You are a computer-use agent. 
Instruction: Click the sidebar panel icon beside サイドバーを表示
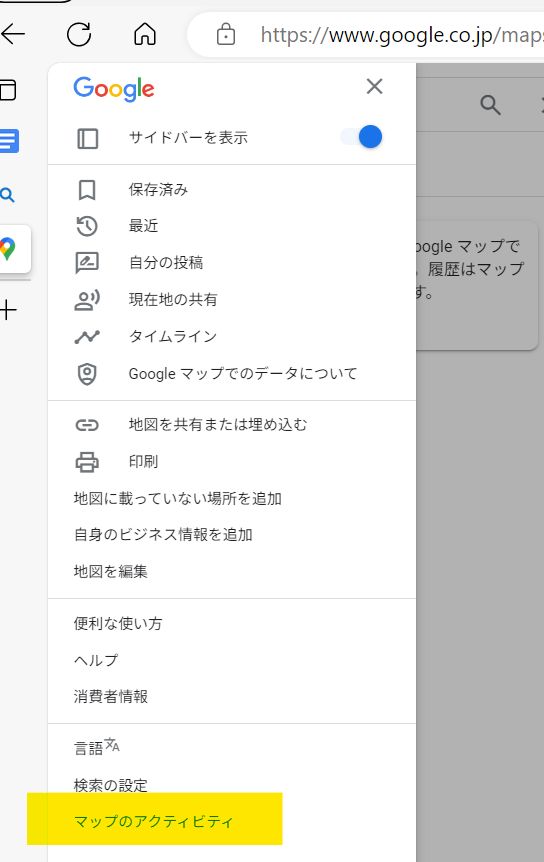click(x=87, y=139)
